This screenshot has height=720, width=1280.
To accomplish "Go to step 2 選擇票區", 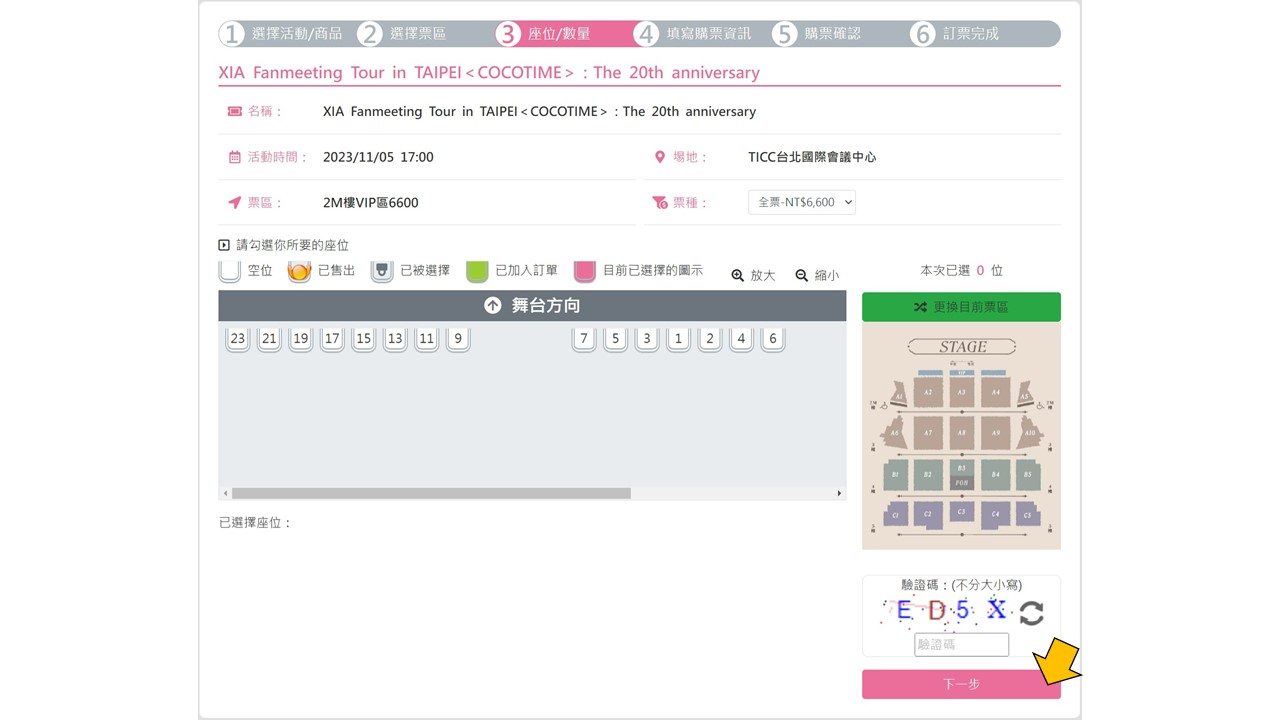I will click(x=402, y=34).
